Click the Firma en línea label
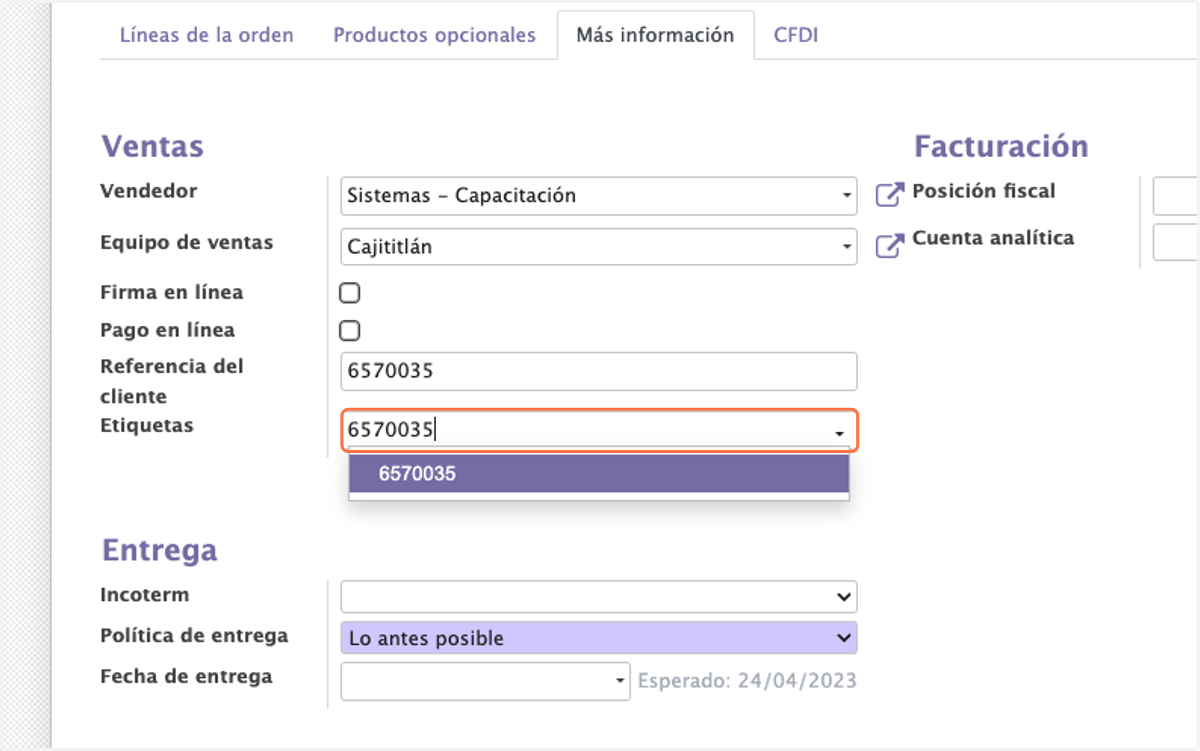 pos(172,293)
